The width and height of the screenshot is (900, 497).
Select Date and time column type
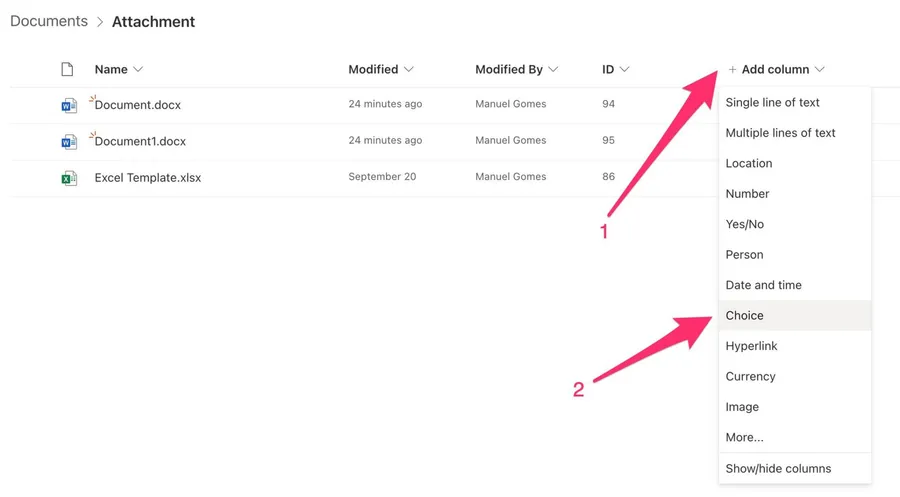tap(764, 285)
